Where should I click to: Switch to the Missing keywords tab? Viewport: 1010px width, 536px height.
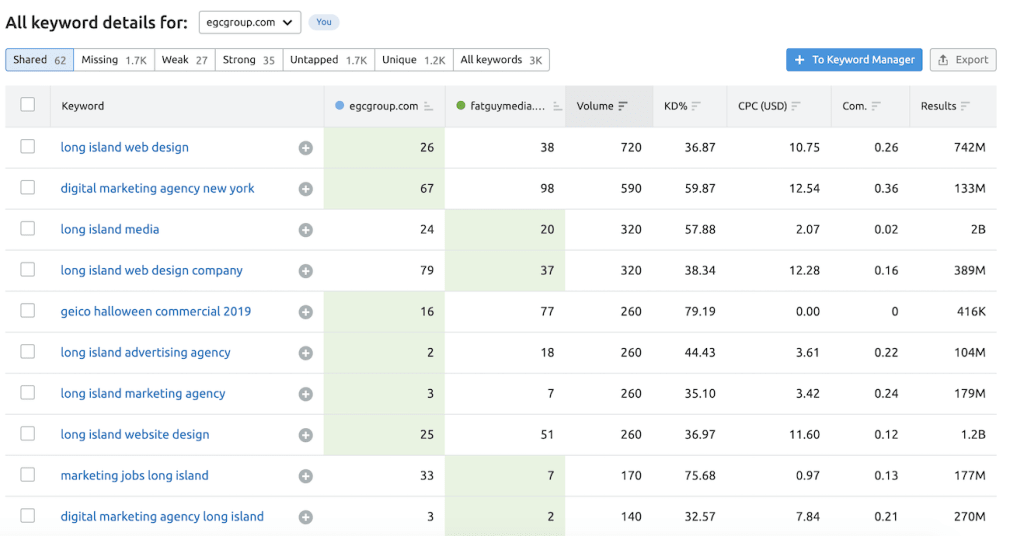[x=113, y=60]
